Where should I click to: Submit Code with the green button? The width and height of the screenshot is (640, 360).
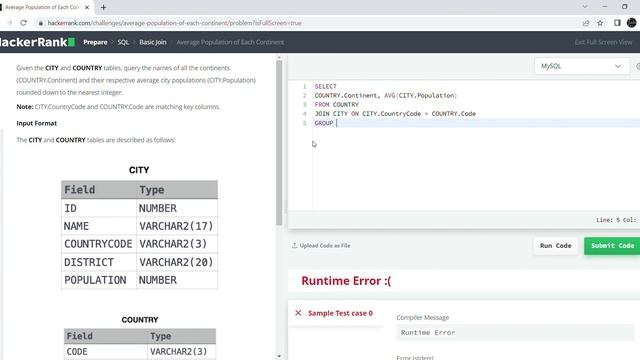[612, 246]
